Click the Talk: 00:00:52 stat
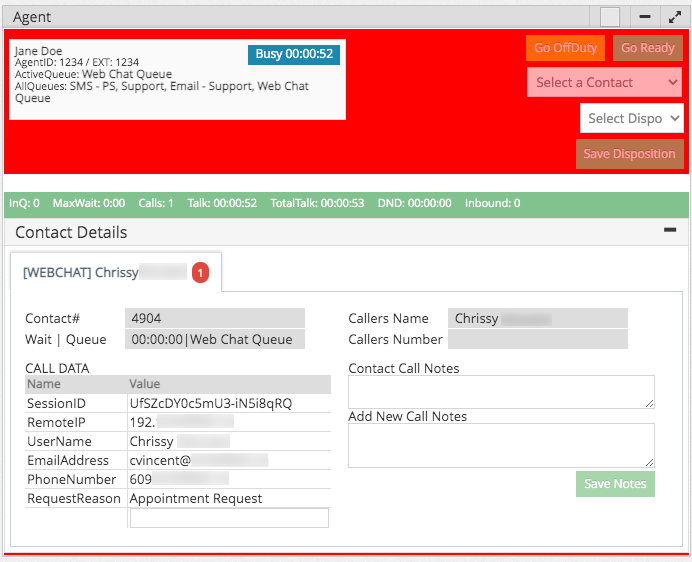The image size is (692, 562). (222, 203)
